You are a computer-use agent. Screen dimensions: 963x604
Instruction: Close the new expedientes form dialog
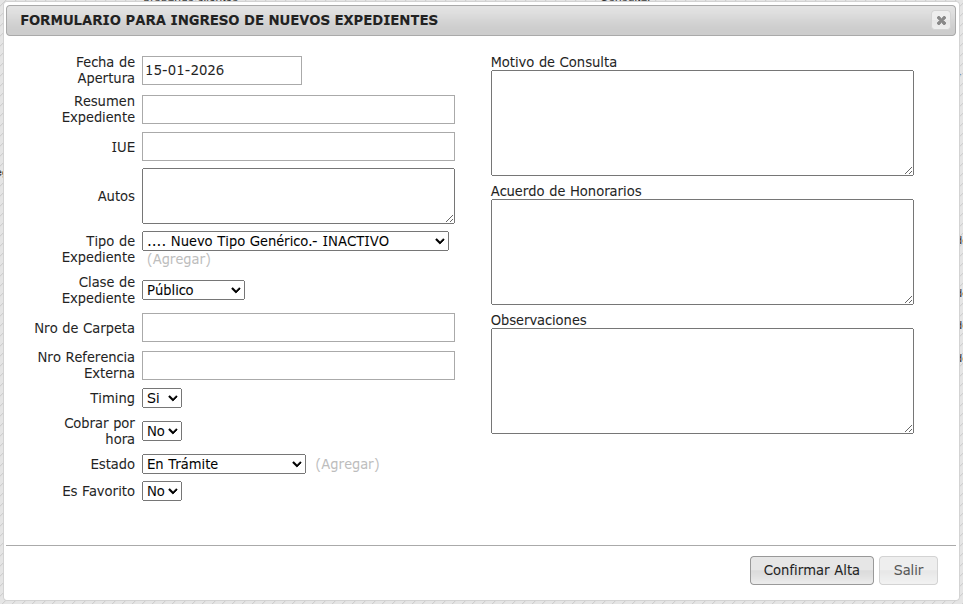[940, 20]
